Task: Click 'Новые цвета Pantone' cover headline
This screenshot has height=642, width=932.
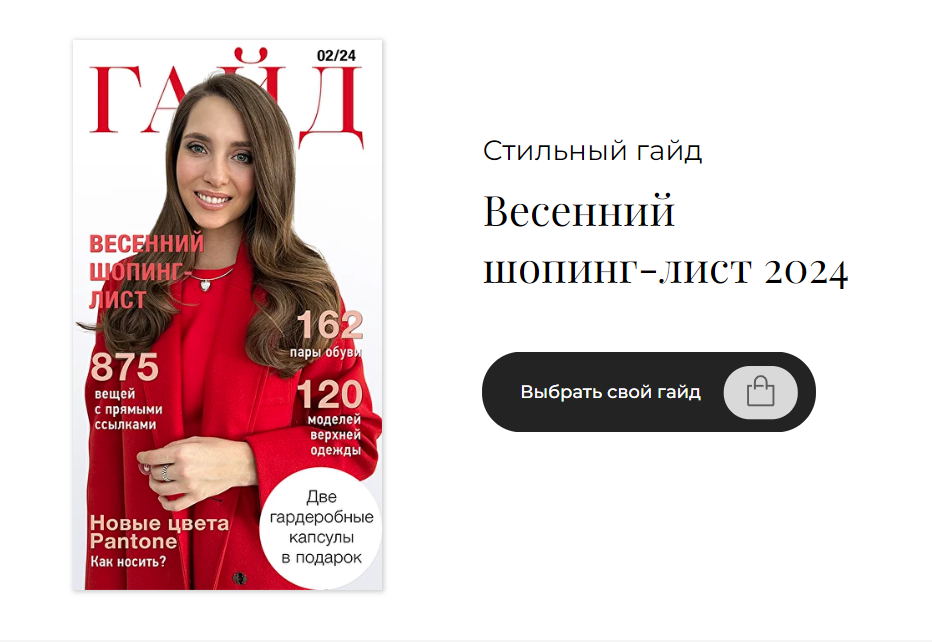Action: (159, 532)
